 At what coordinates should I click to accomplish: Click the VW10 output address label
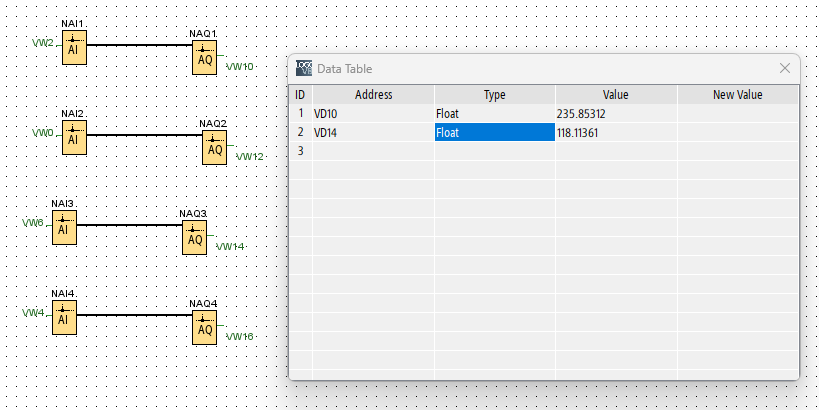240,67
